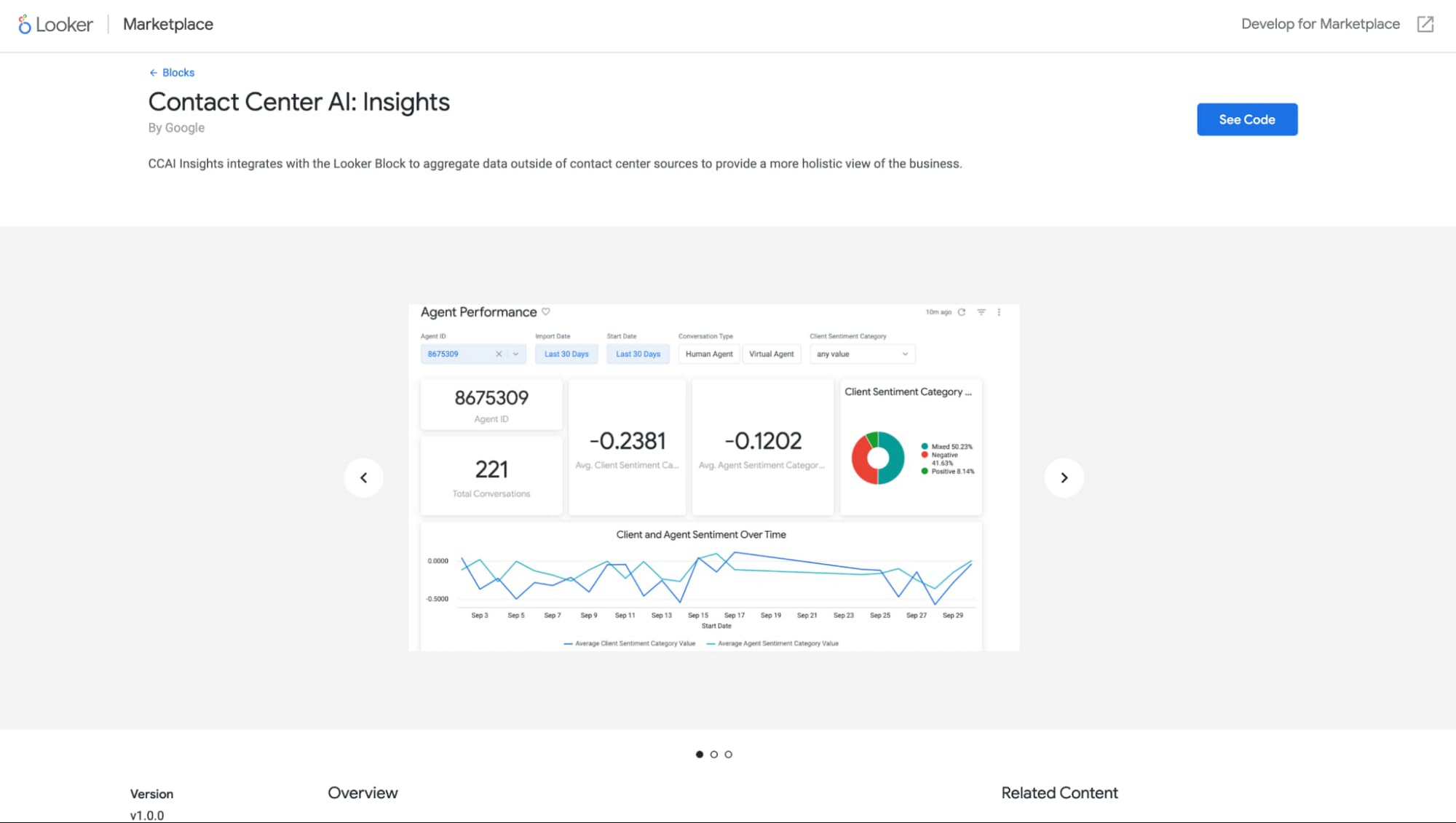The height and width of the screenshot is (823, 1456).
Task: Clear the 8675309 Agent ID filter value
Action: pyautogui.click(x=499, y=354)
